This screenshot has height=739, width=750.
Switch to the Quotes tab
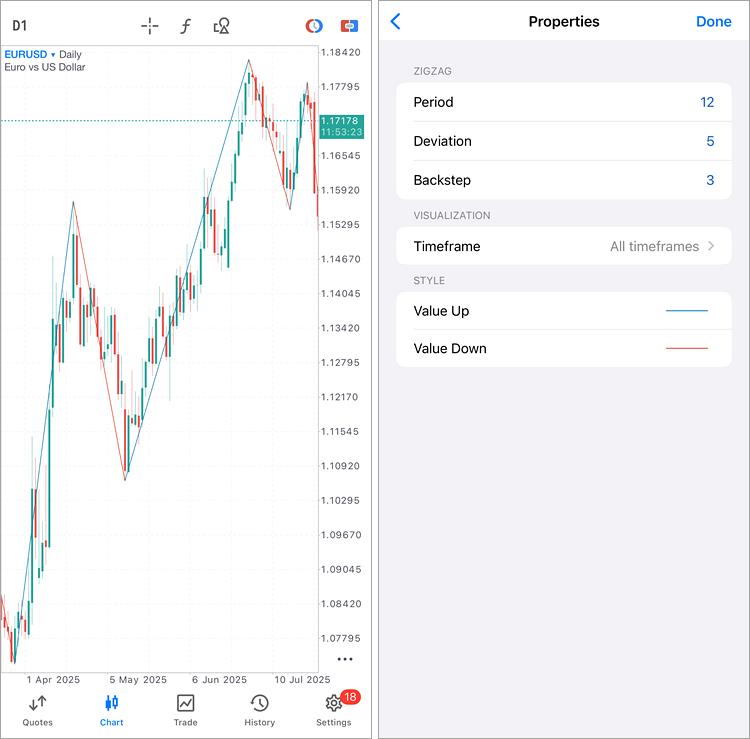[37, 709]
